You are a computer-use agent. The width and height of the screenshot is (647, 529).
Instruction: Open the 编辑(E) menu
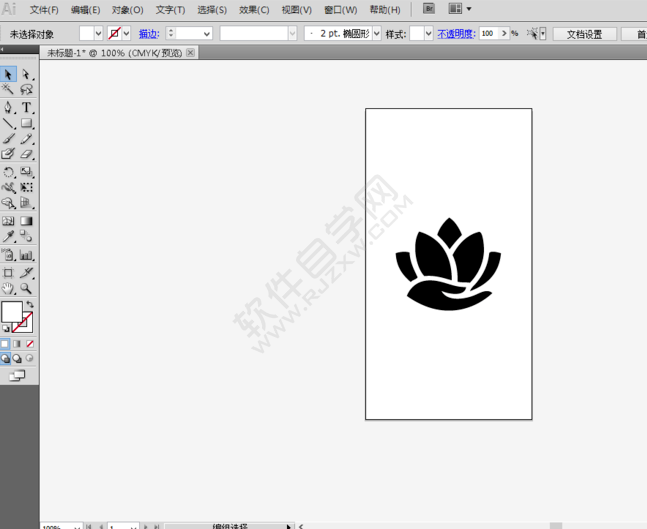[85, 10]
